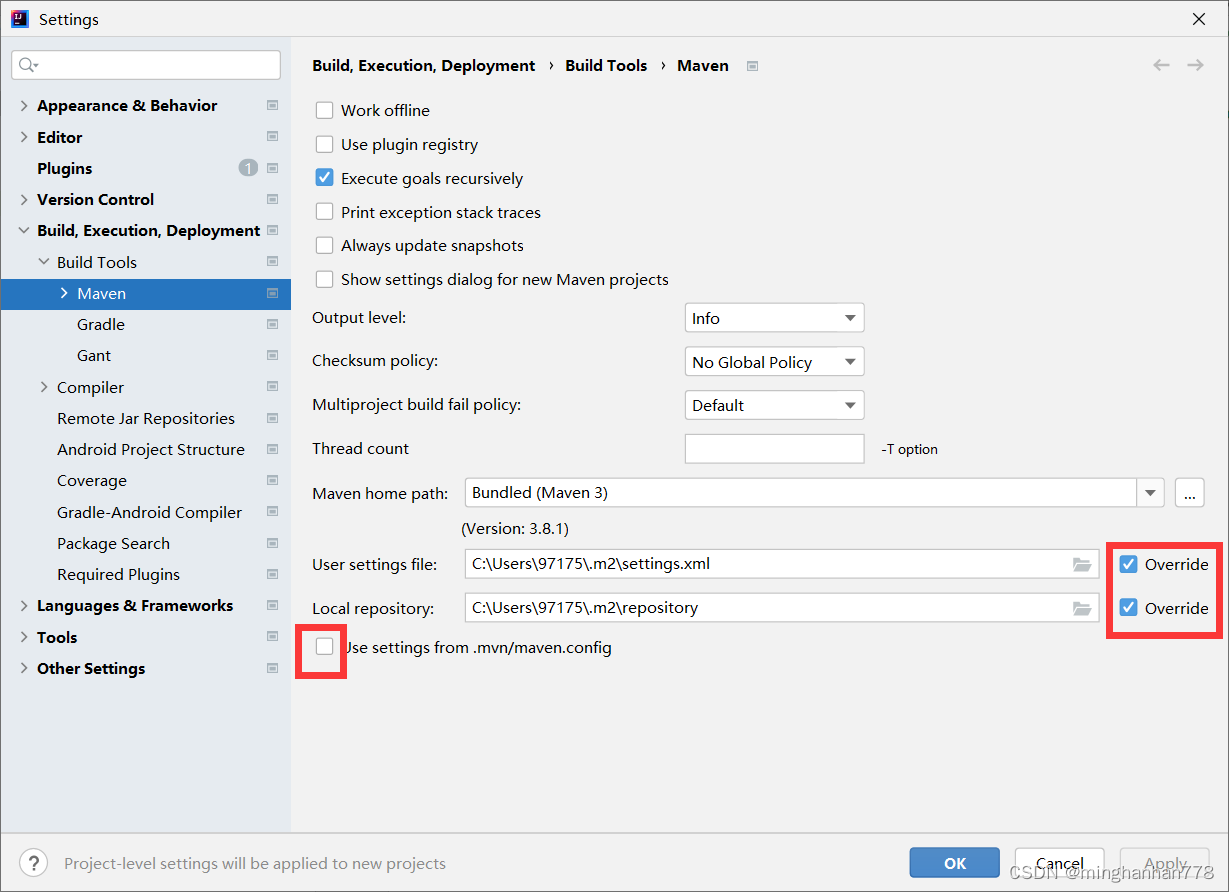The image size is (1229, 892).
Task: Click the Thread count input field
Action: click(x=774, y=449)
